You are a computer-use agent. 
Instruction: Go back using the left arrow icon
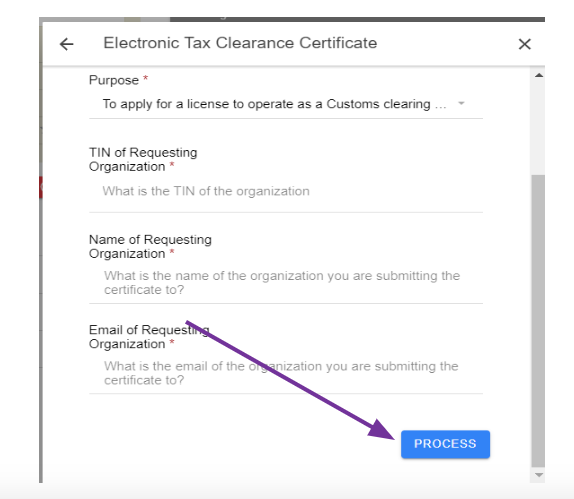pos(67,44)
